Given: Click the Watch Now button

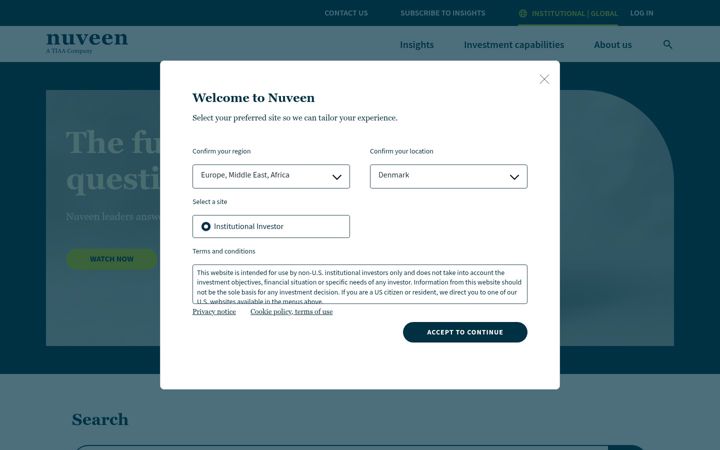Looking at the screenshot, I should coord(112,259).
